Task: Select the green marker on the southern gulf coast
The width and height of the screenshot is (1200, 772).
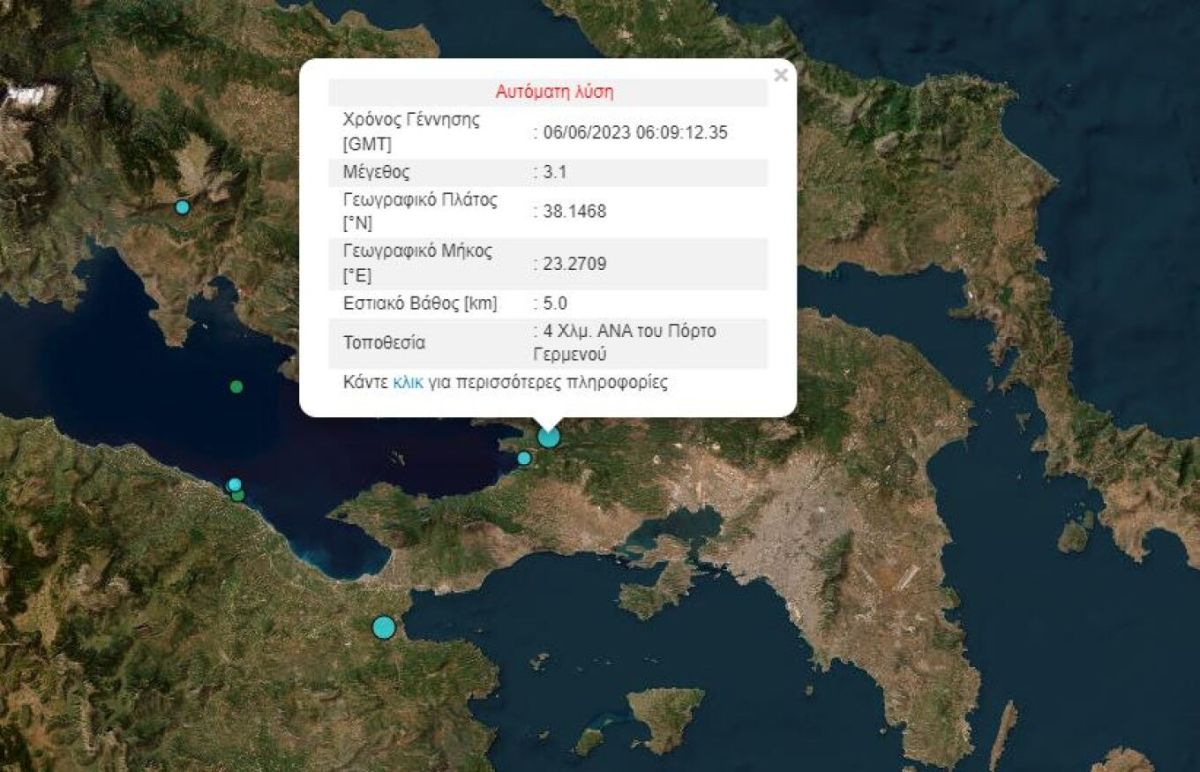Action: [238, 494]
